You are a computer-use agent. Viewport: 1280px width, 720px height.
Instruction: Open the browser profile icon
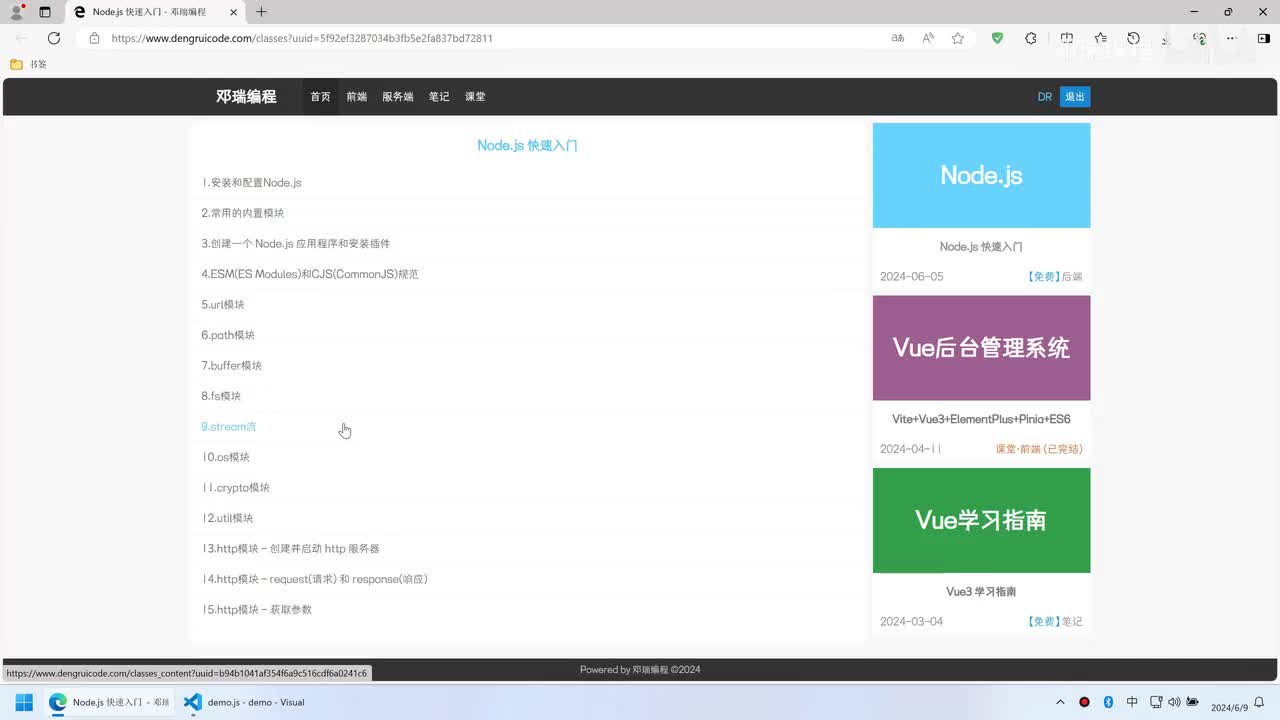16,12
